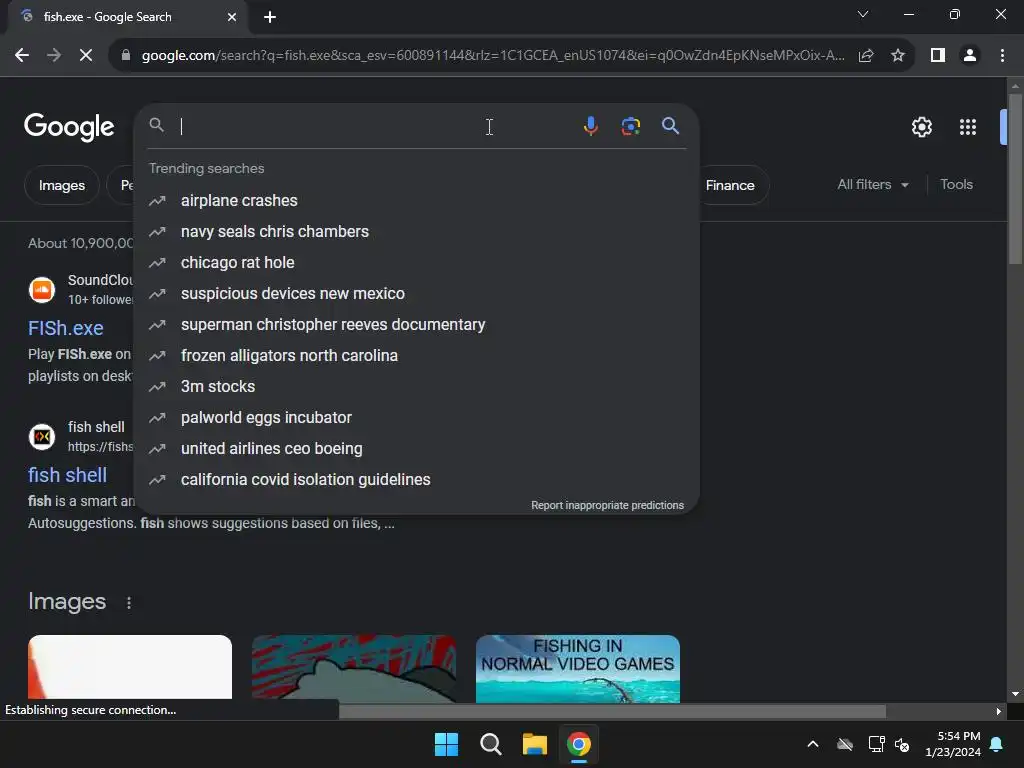Screen dimensions: 1024x768
Task: Open the Chrome profile menu
Action: coord(970,56)
